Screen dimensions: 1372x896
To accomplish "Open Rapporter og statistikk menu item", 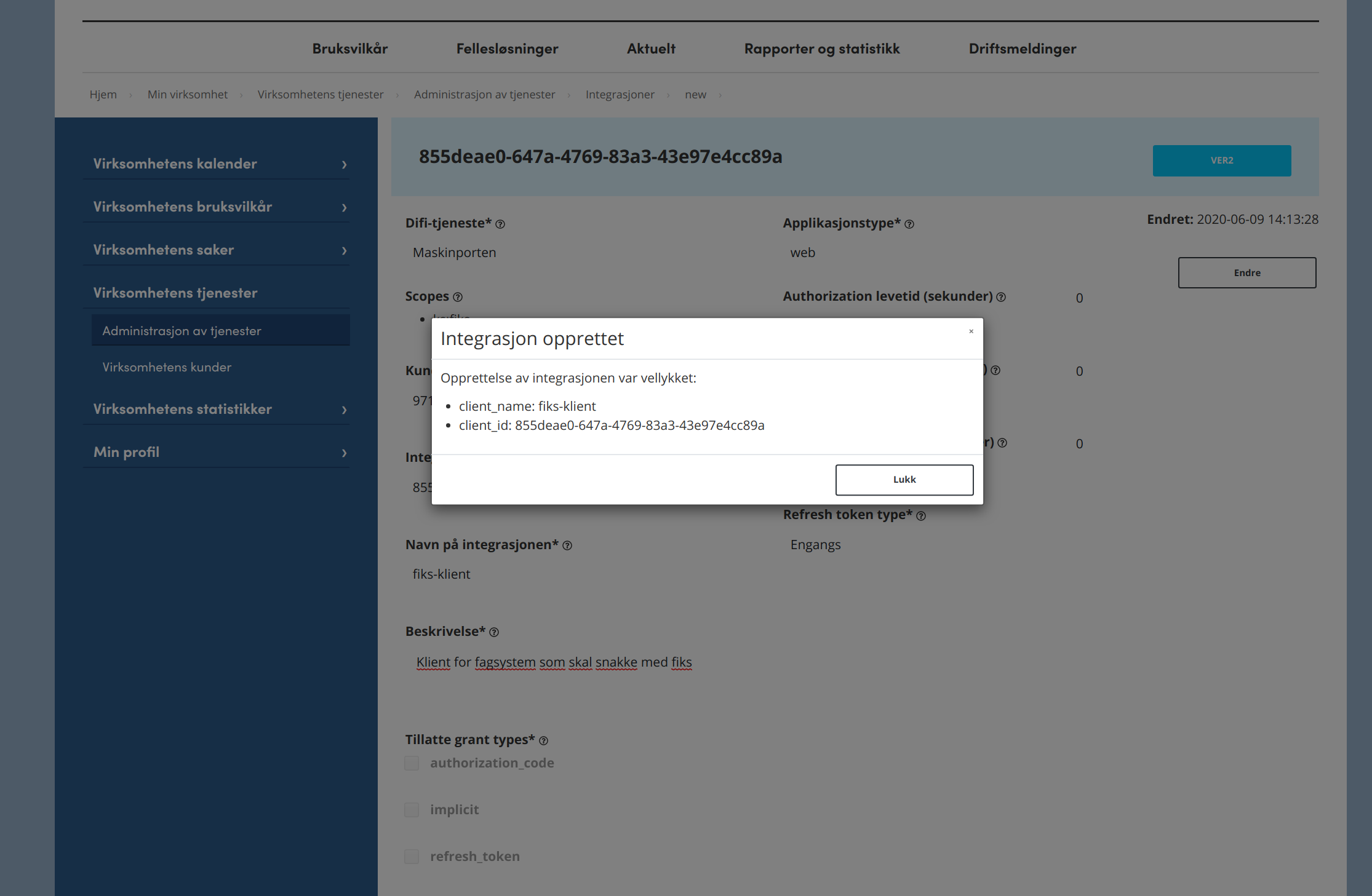I will coord(822,49).
